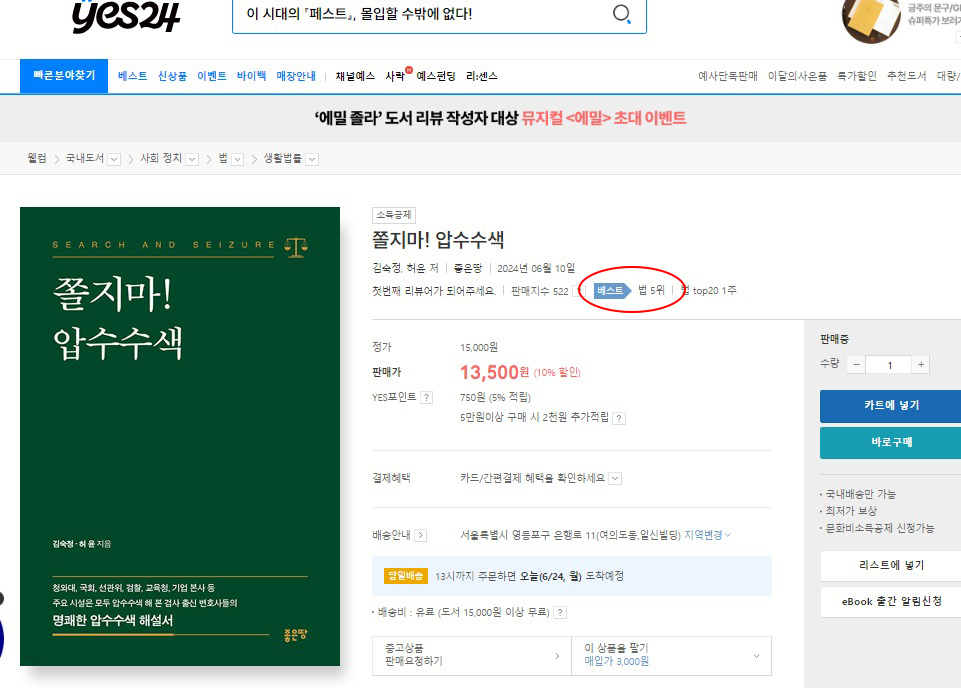Click the 정가 15,000원 value
Screen dimensions: 961x688
click(479, 347)
